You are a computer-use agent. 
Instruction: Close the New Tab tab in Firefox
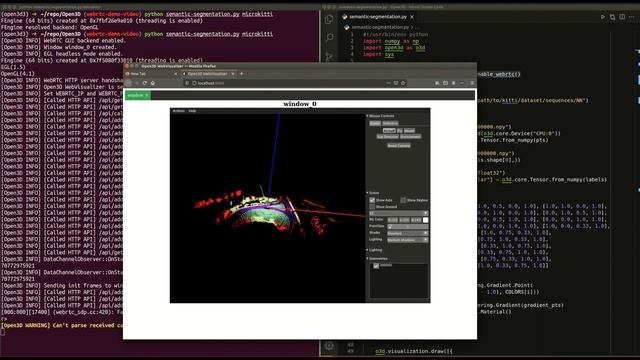coord(176,74)
